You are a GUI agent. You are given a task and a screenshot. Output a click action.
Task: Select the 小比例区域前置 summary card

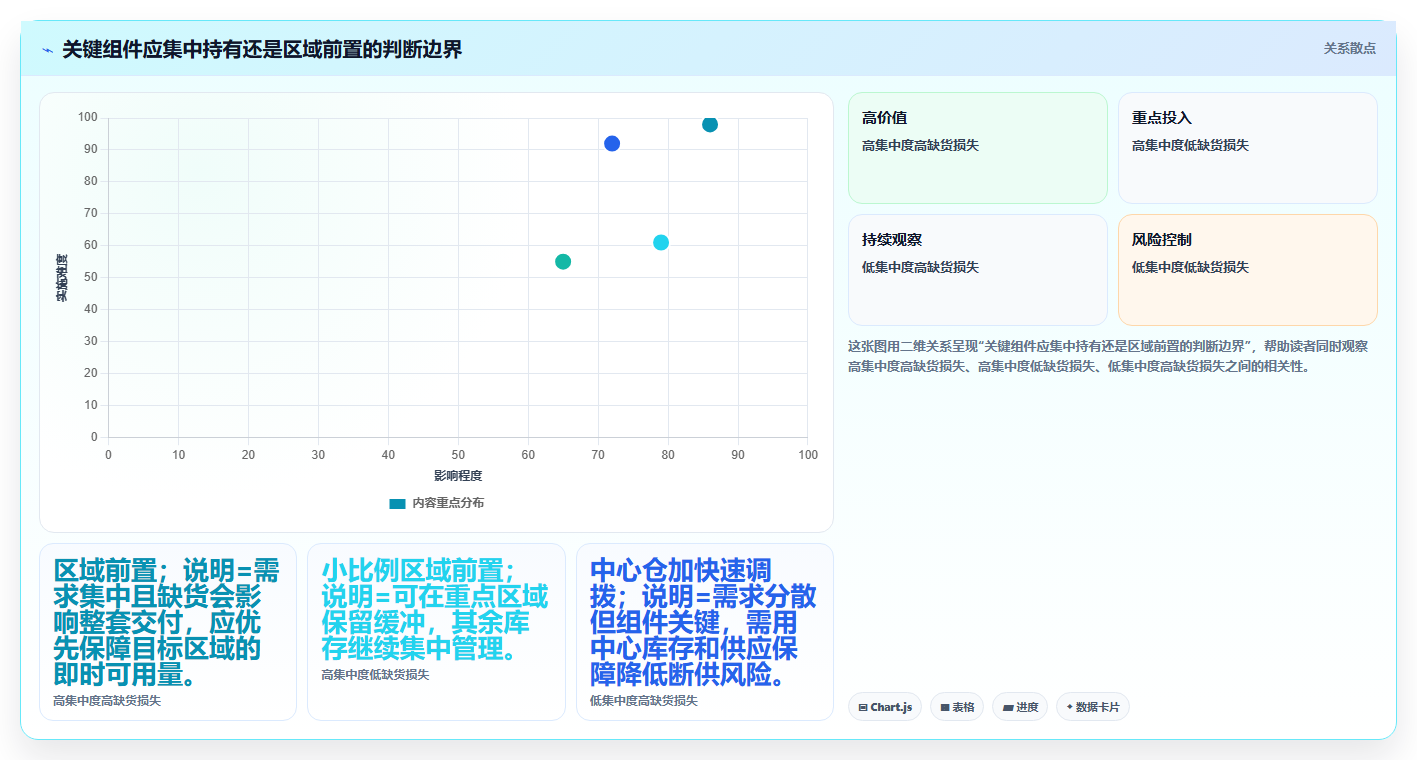point(436,632)
